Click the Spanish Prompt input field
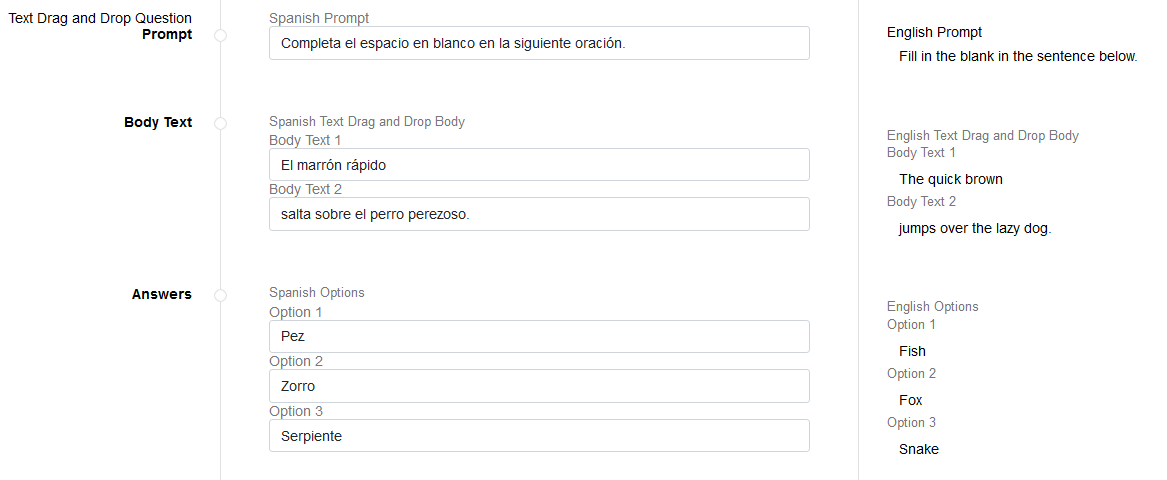 coord(539,43)
